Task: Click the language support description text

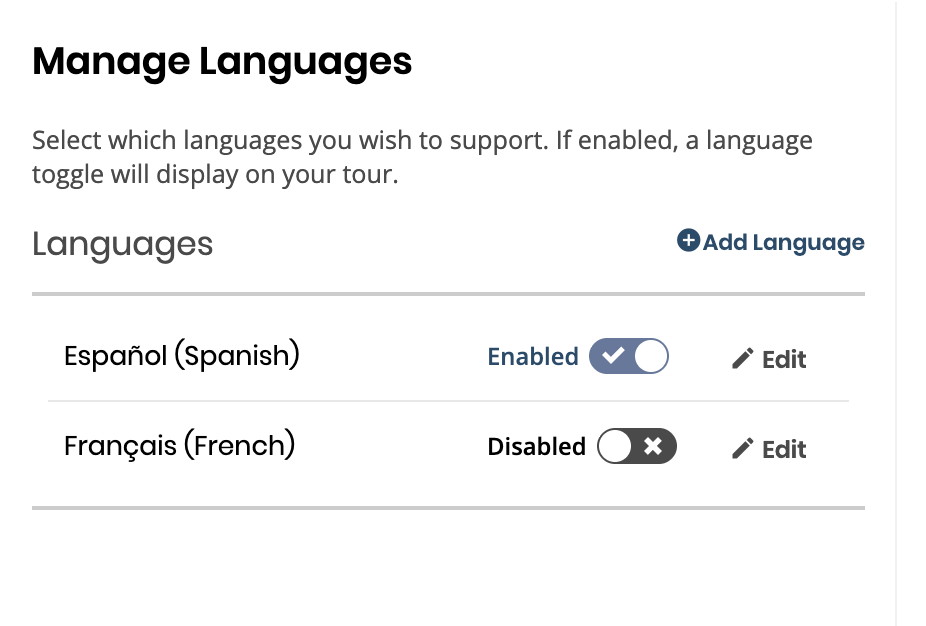Action: 421,158
